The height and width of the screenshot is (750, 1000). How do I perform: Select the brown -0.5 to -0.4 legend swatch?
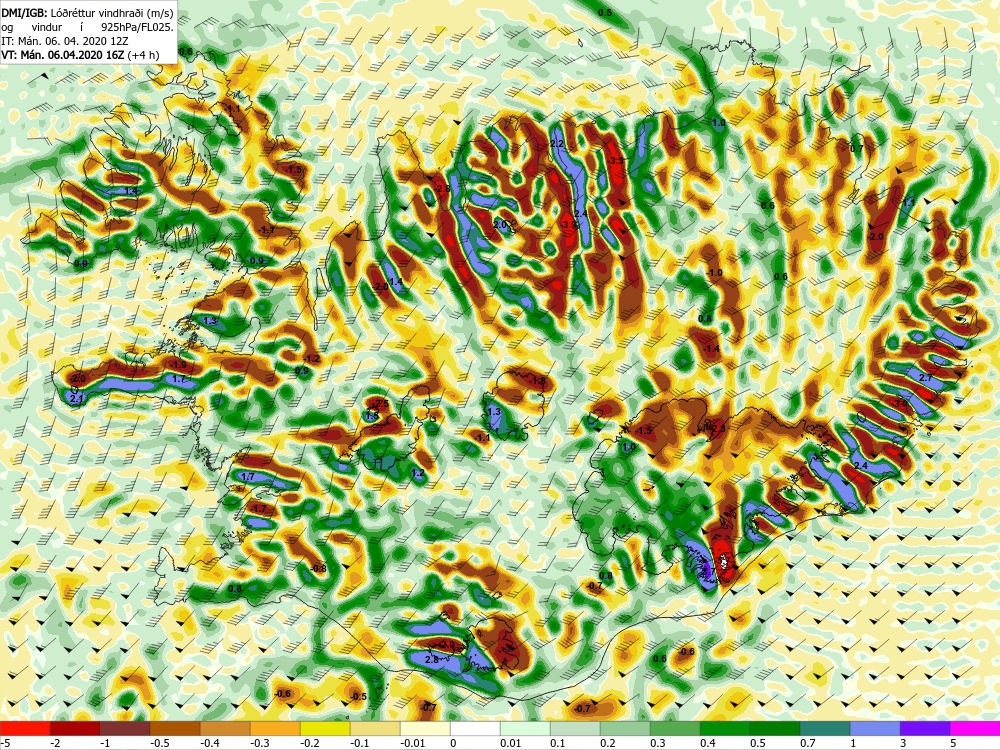pos(175,728)
